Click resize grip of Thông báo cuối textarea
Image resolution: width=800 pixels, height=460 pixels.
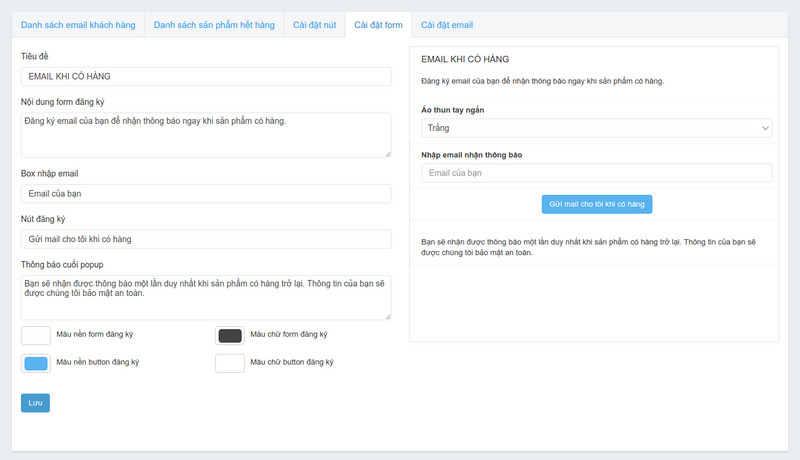[x=386, y=316]
